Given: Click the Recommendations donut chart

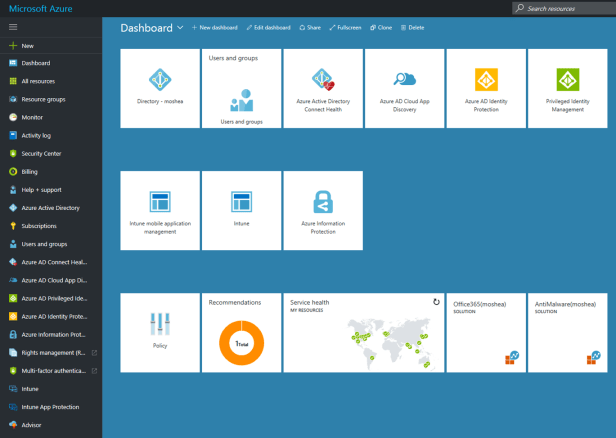Looking at the screenshot, I should pyautogui.click(x=241, y=341).
